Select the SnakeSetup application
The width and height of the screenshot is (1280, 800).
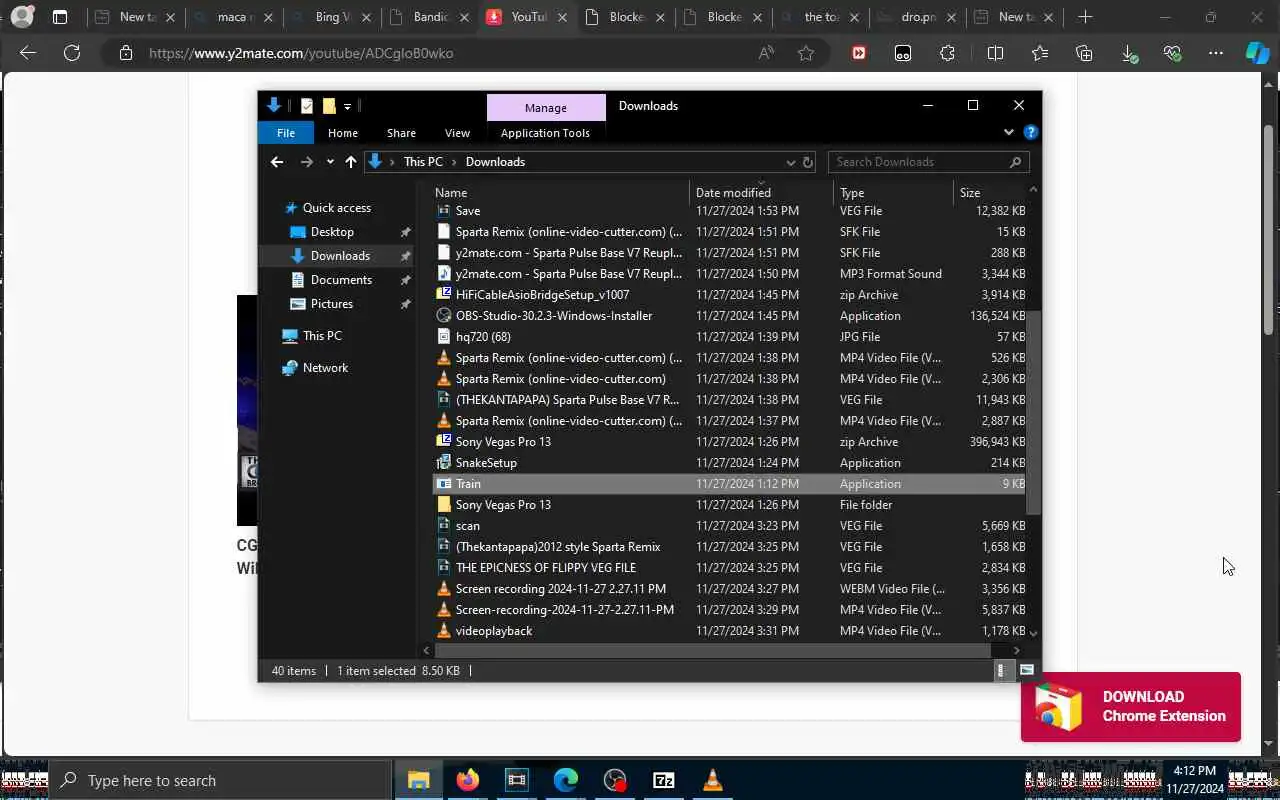click(x=486, y=463)
